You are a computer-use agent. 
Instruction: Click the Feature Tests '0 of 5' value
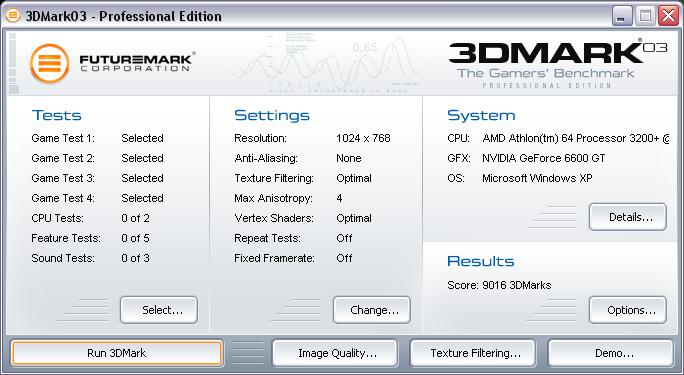135,238
